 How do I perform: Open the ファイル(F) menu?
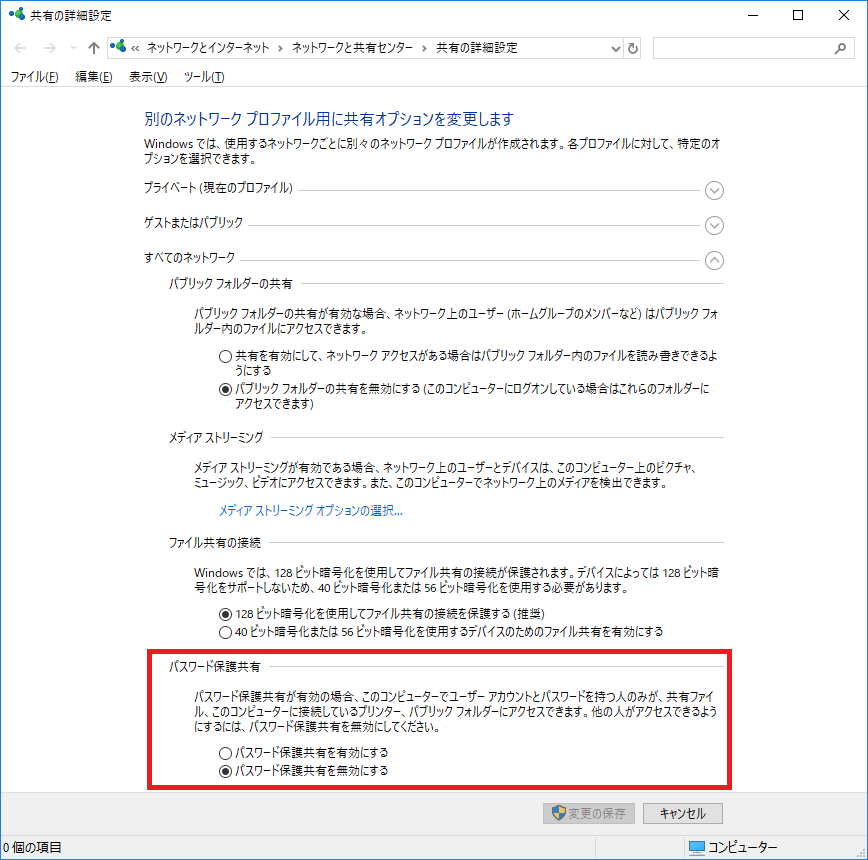tap(34, 77)
